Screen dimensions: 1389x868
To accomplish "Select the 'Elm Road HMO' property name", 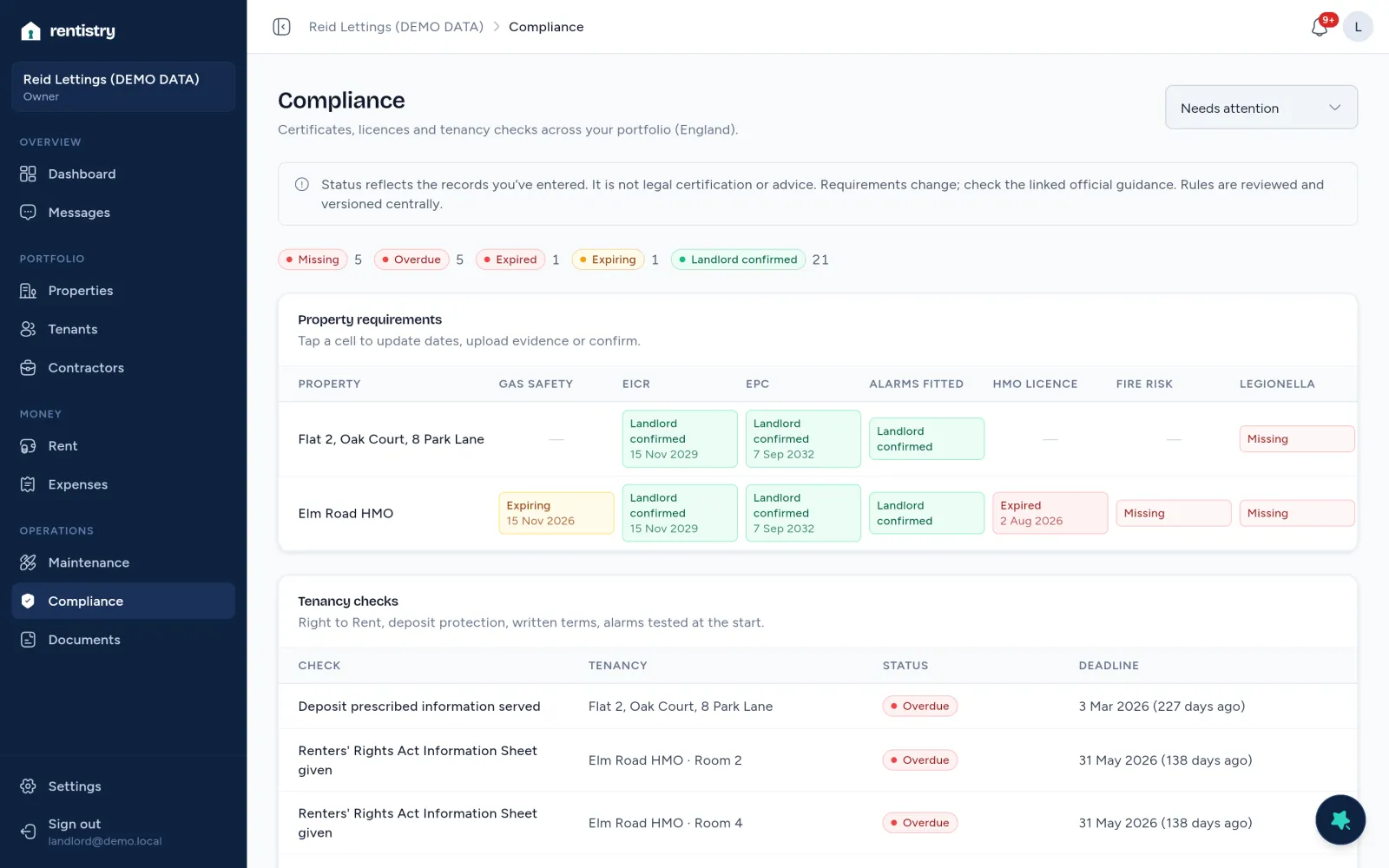I will [x=346, y=514].
